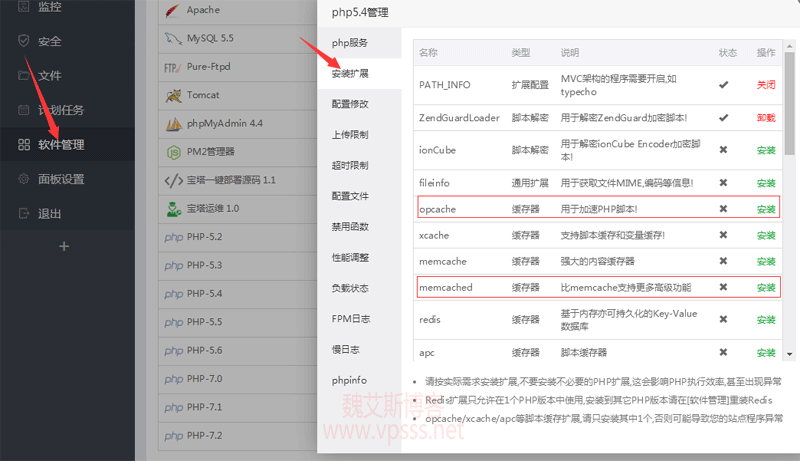
Task: Click the Apache feather icon
Action: coord(172,11)
